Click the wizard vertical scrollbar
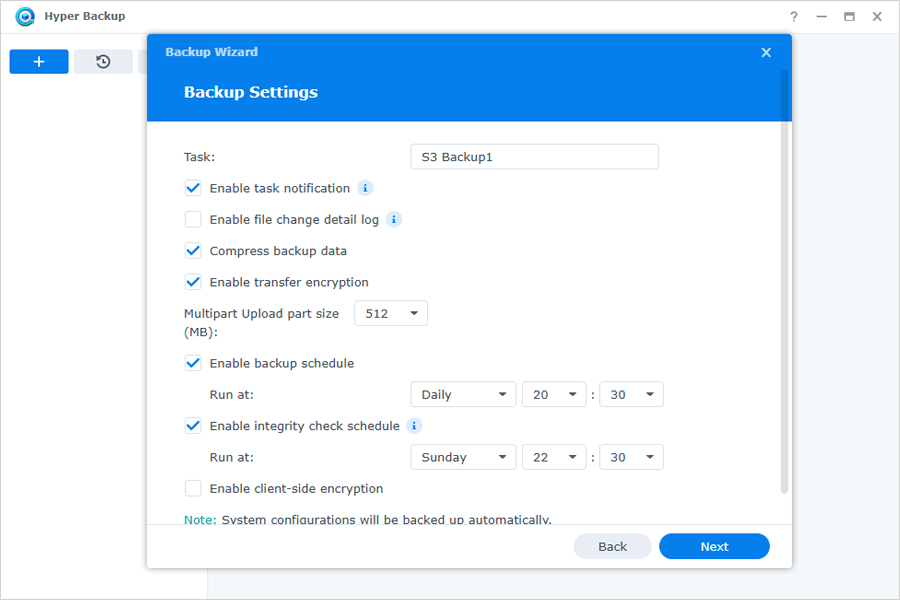The width and height of the screenshot is (900, 600). click(x=784, y=281)
